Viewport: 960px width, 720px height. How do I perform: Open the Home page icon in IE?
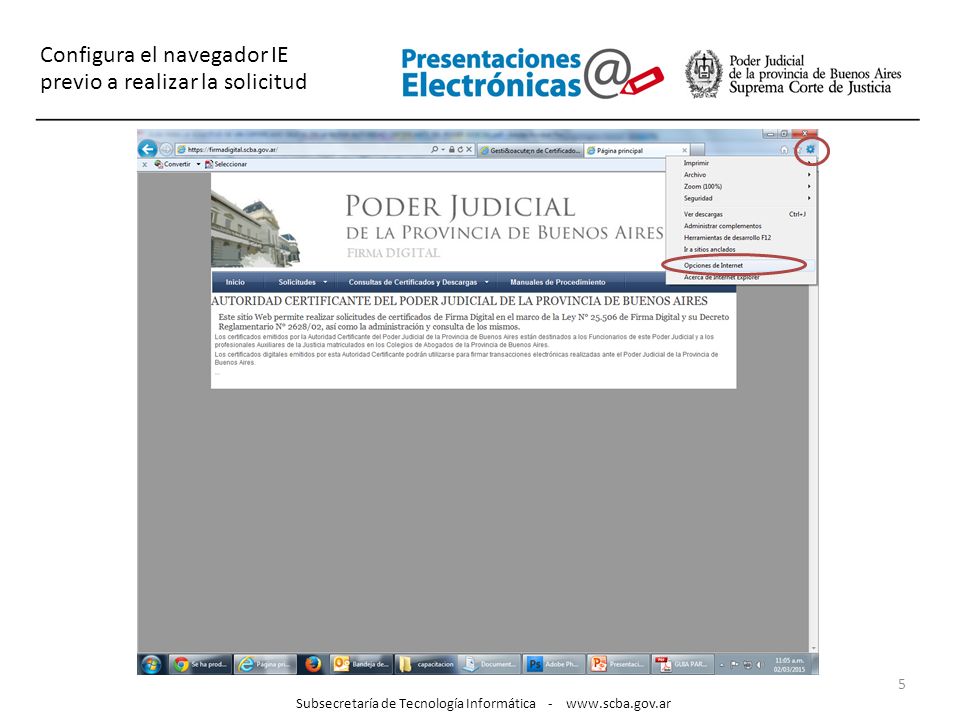[x=784, y=149]
